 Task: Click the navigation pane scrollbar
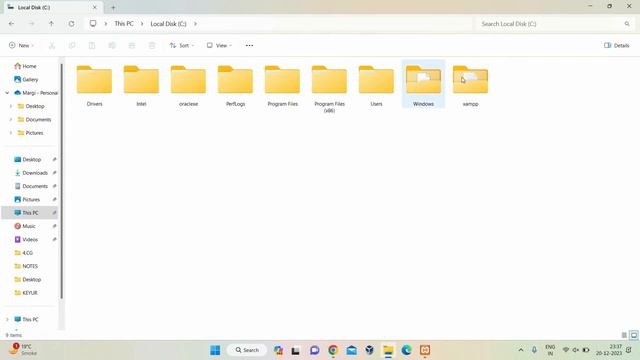click(62, 182)
